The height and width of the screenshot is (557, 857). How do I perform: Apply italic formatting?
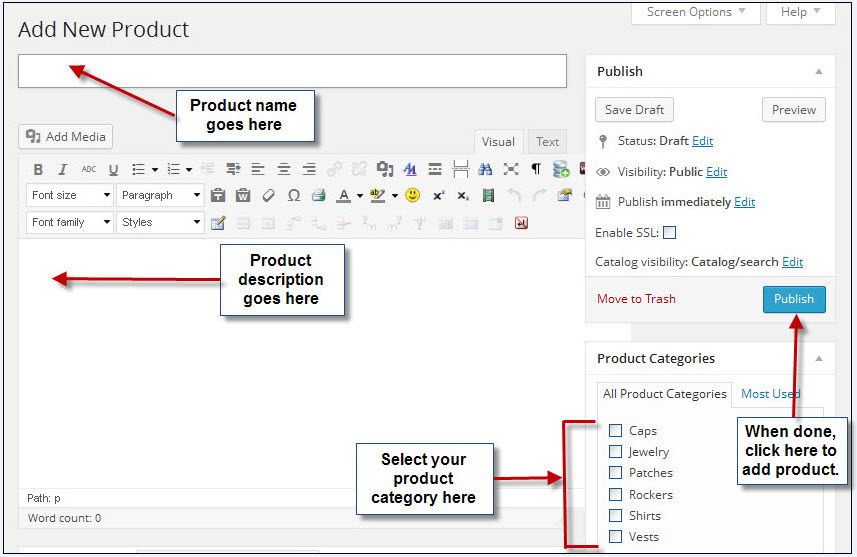pos(63,169)
